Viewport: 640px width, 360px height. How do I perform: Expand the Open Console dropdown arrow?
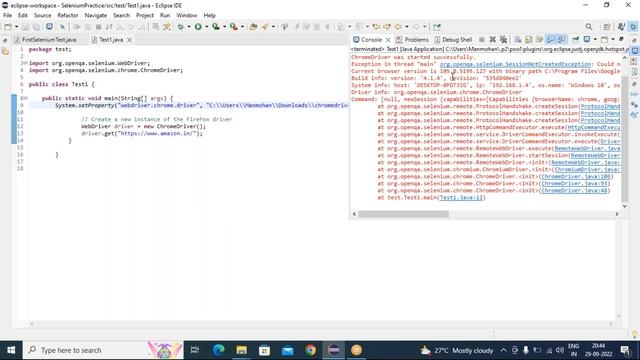613,40
